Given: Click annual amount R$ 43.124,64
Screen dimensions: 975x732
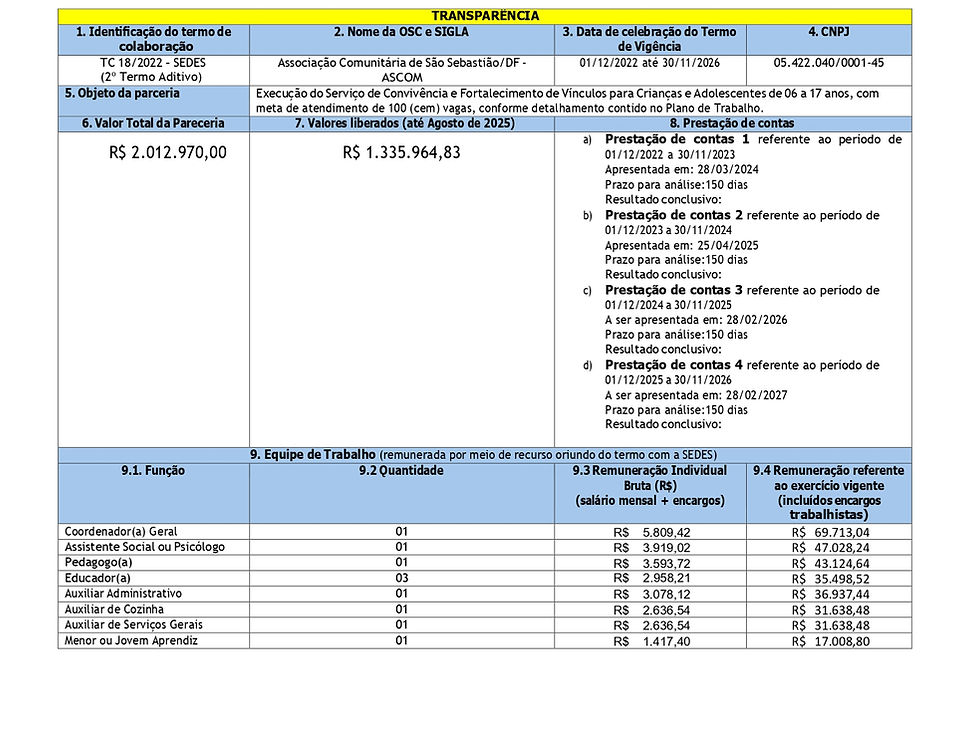Looking at the screenshot, I should [x=831, y=564].
